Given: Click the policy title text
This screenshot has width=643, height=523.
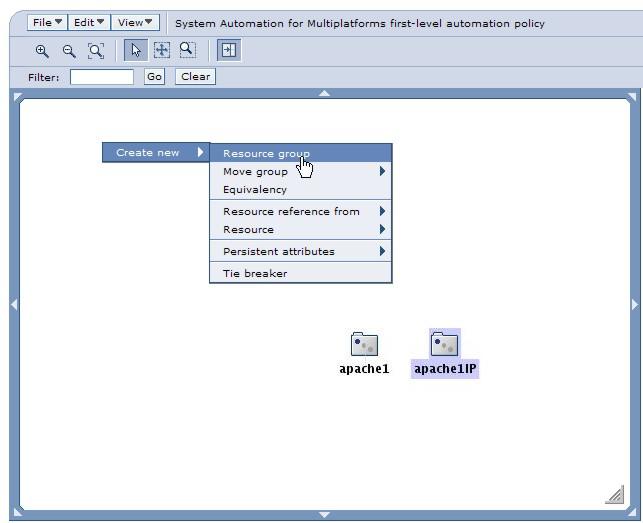Looking at the screenshot, I should pos(360,23).
